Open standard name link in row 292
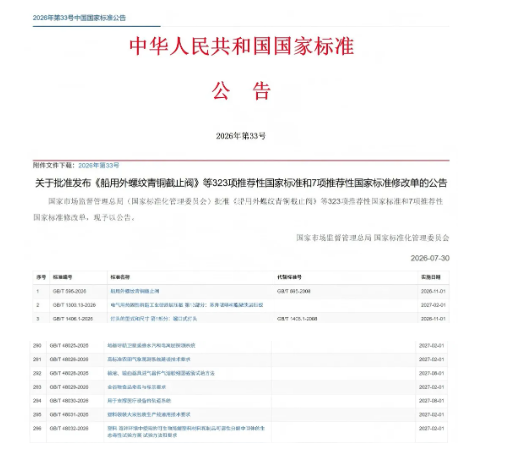The image size is (516, 450). [161, 373]
